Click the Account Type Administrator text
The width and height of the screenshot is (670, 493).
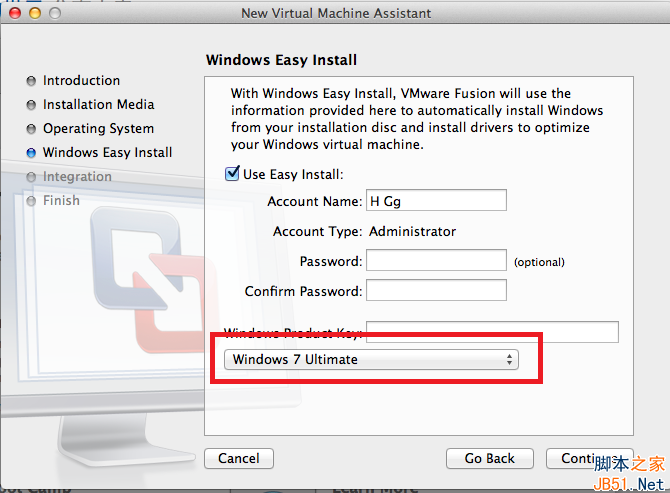tap(412, 231)
